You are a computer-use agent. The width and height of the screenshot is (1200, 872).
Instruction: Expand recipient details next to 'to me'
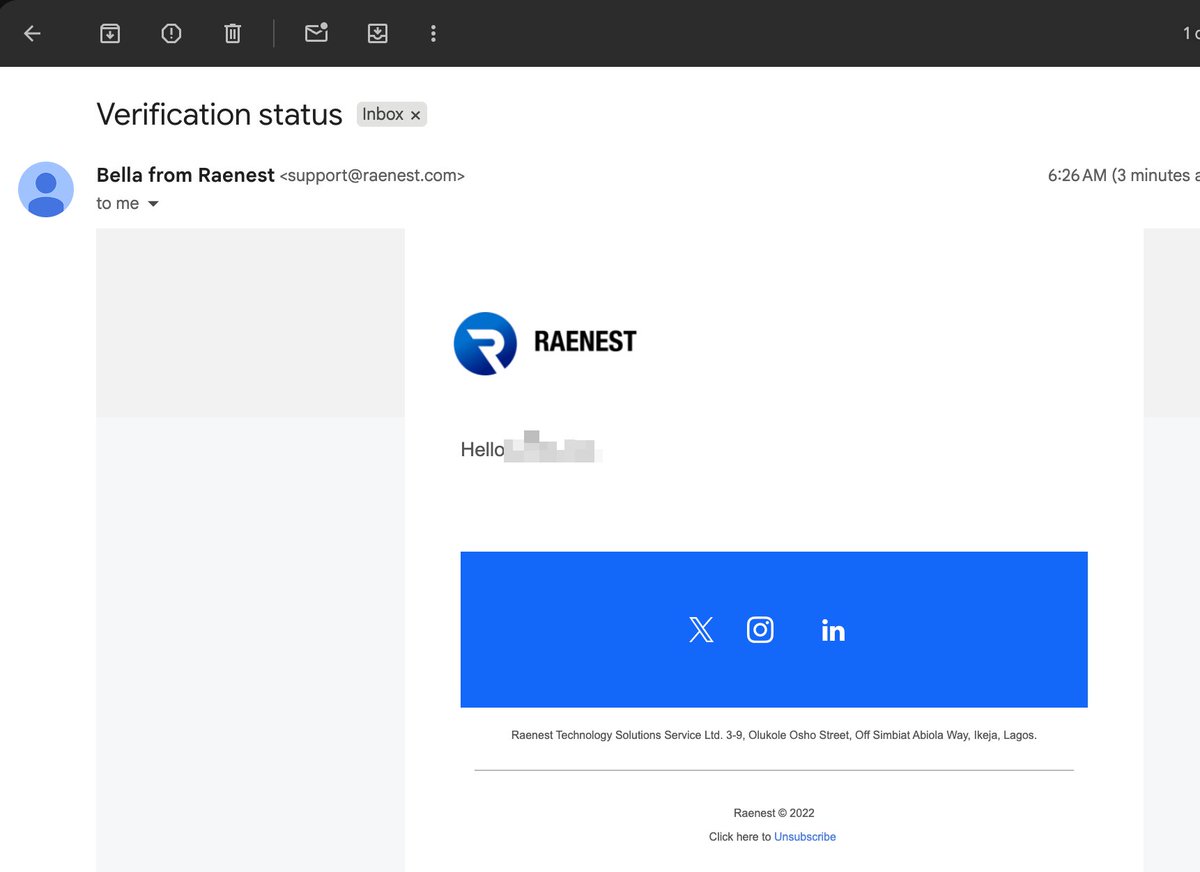153,204
